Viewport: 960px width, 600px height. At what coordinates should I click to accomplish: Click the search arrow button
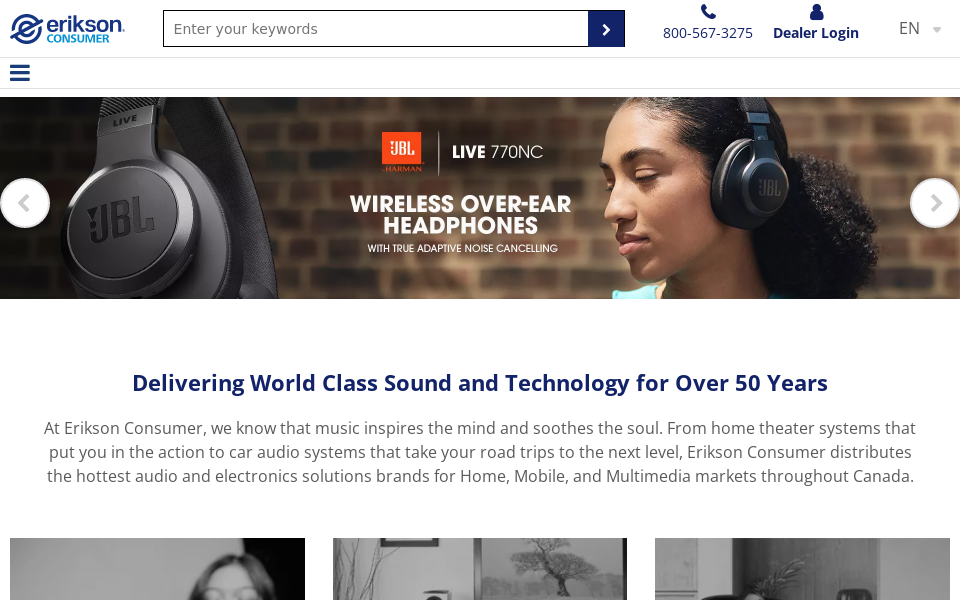pyautogui.click(x=606, y=28)
